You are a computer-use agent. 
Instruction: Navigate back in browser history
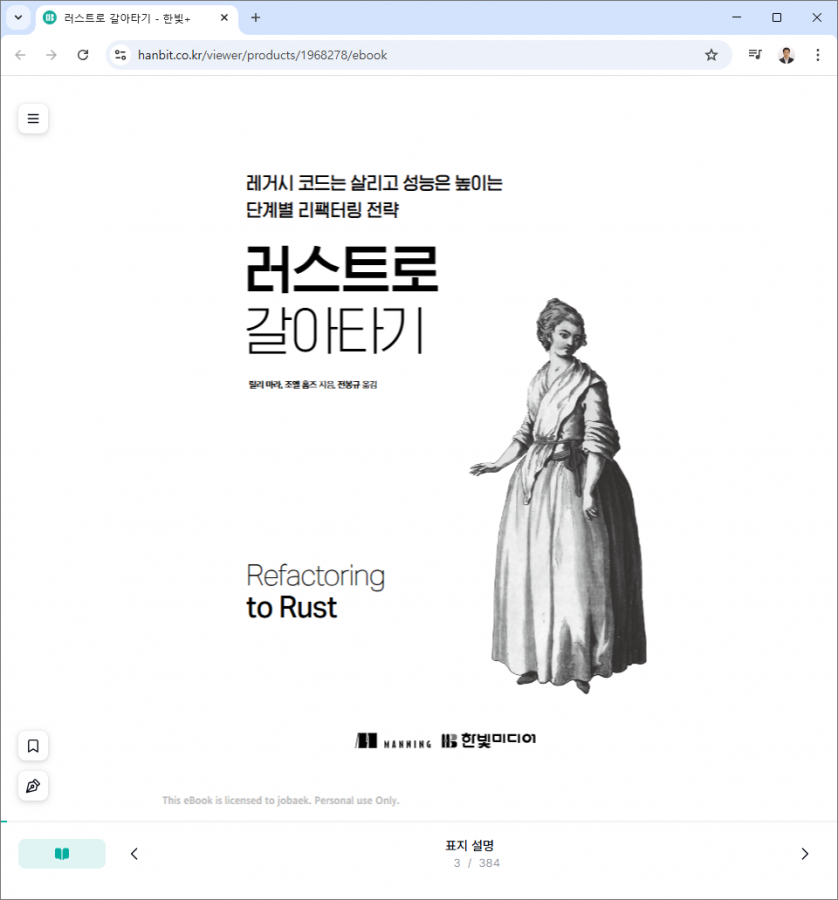(20, 55)
